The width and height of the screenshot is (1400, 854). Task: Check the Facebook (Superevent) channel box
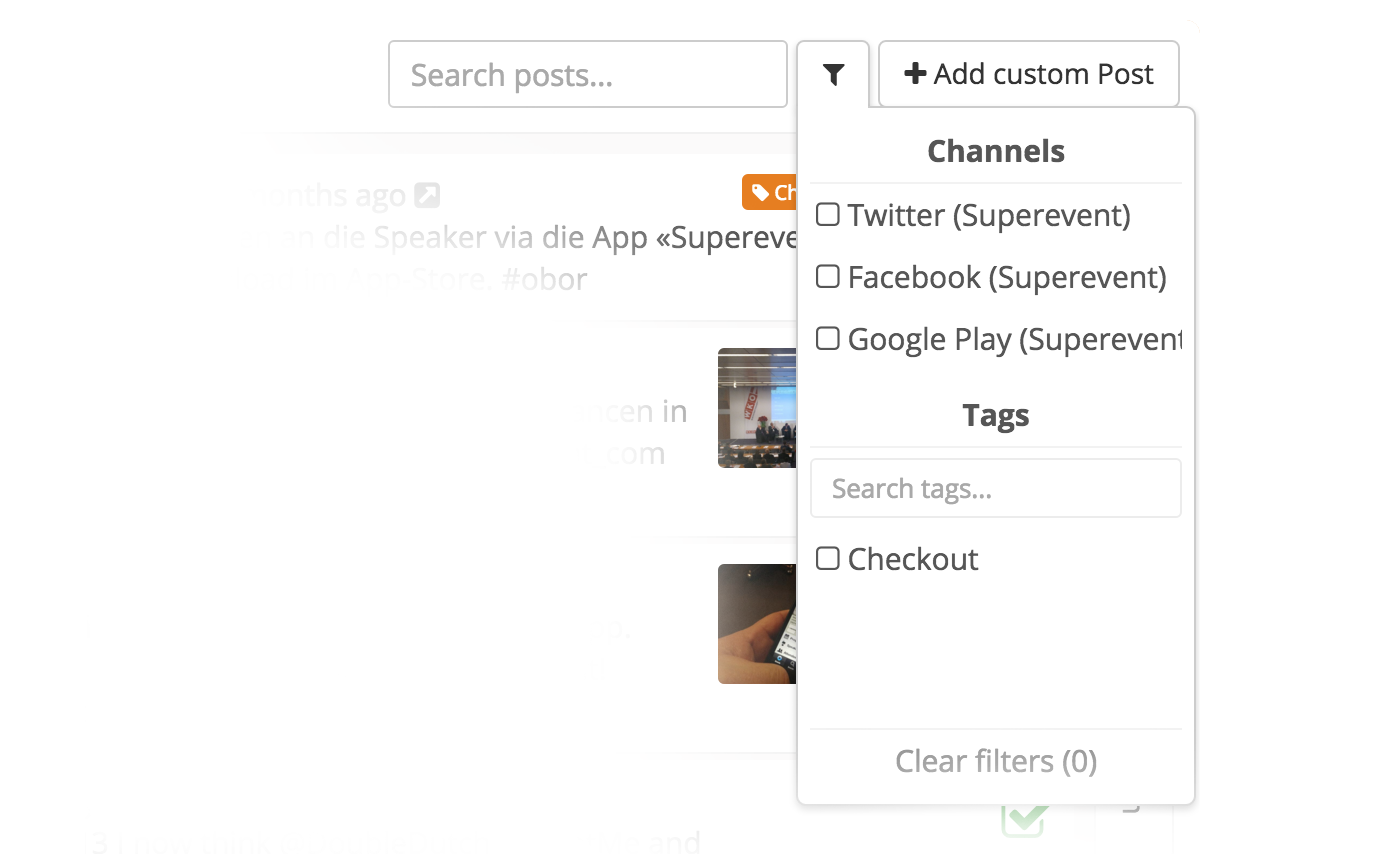828,276
